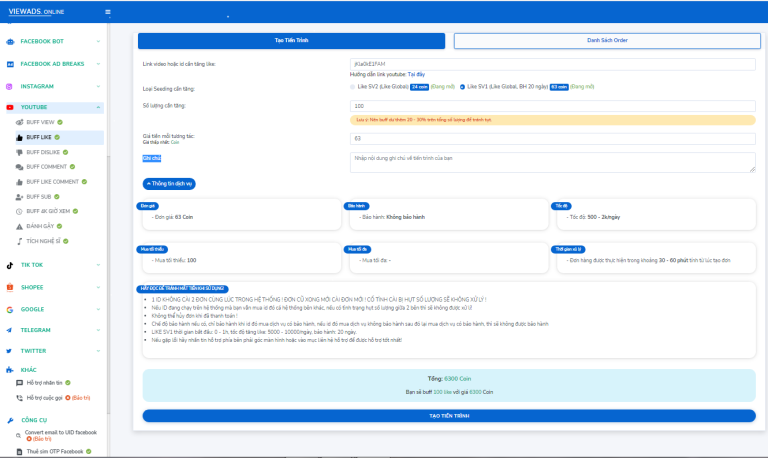Click the Facebook Ad Breaks icon
Viewport: 768px width, 458px height.
[10, 64]
